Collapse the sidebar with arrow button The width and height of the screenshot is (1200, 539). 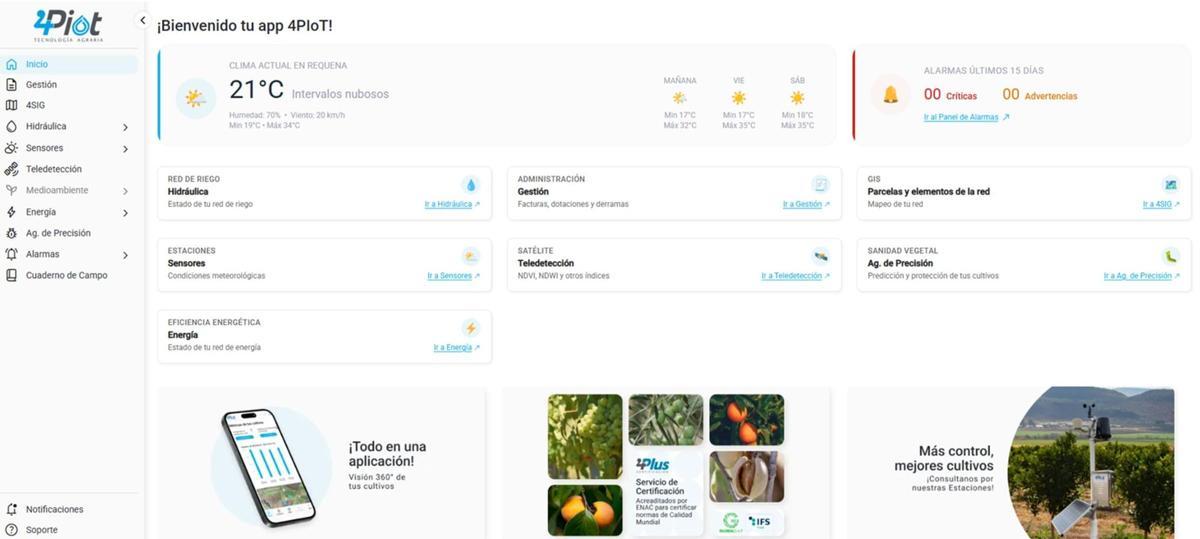pyautogui.click(x=142, y=20)
